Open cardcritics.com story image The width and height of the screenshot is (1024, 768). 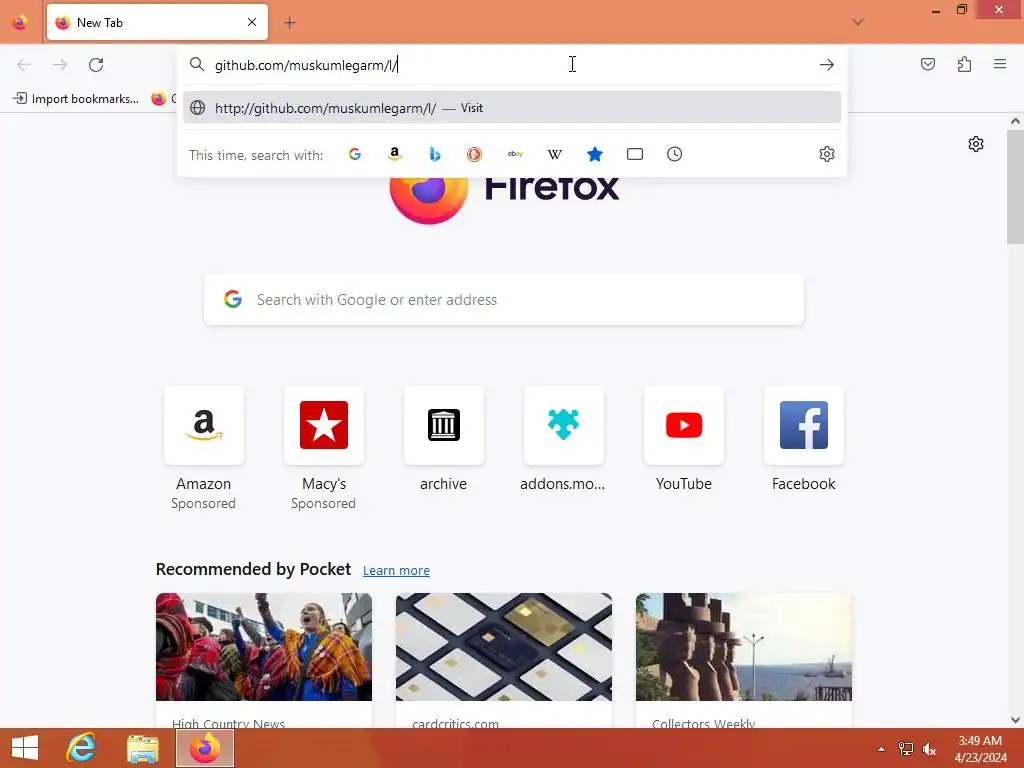coord(504,647)
